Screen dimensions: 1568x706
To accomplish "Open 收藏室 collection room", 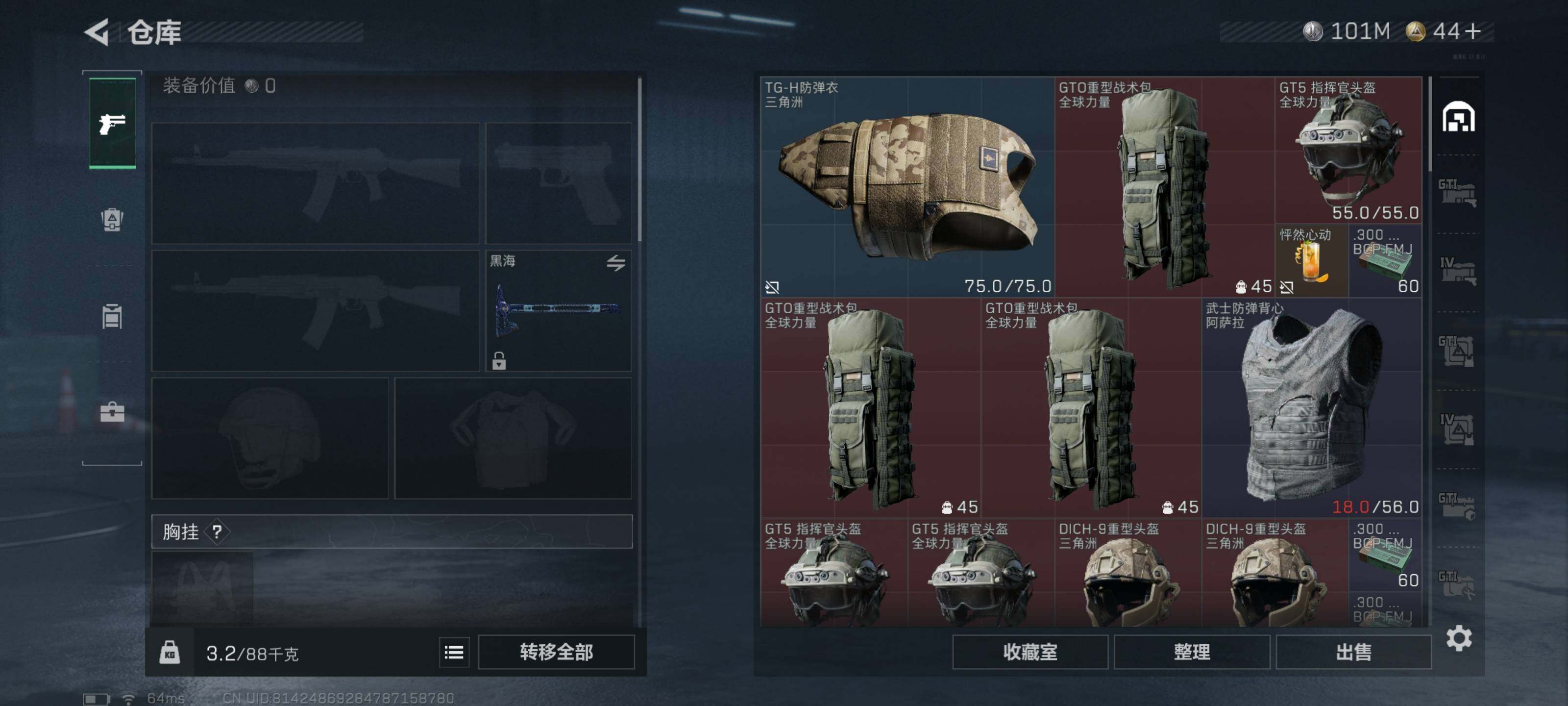I will [x=1029, y=653].
